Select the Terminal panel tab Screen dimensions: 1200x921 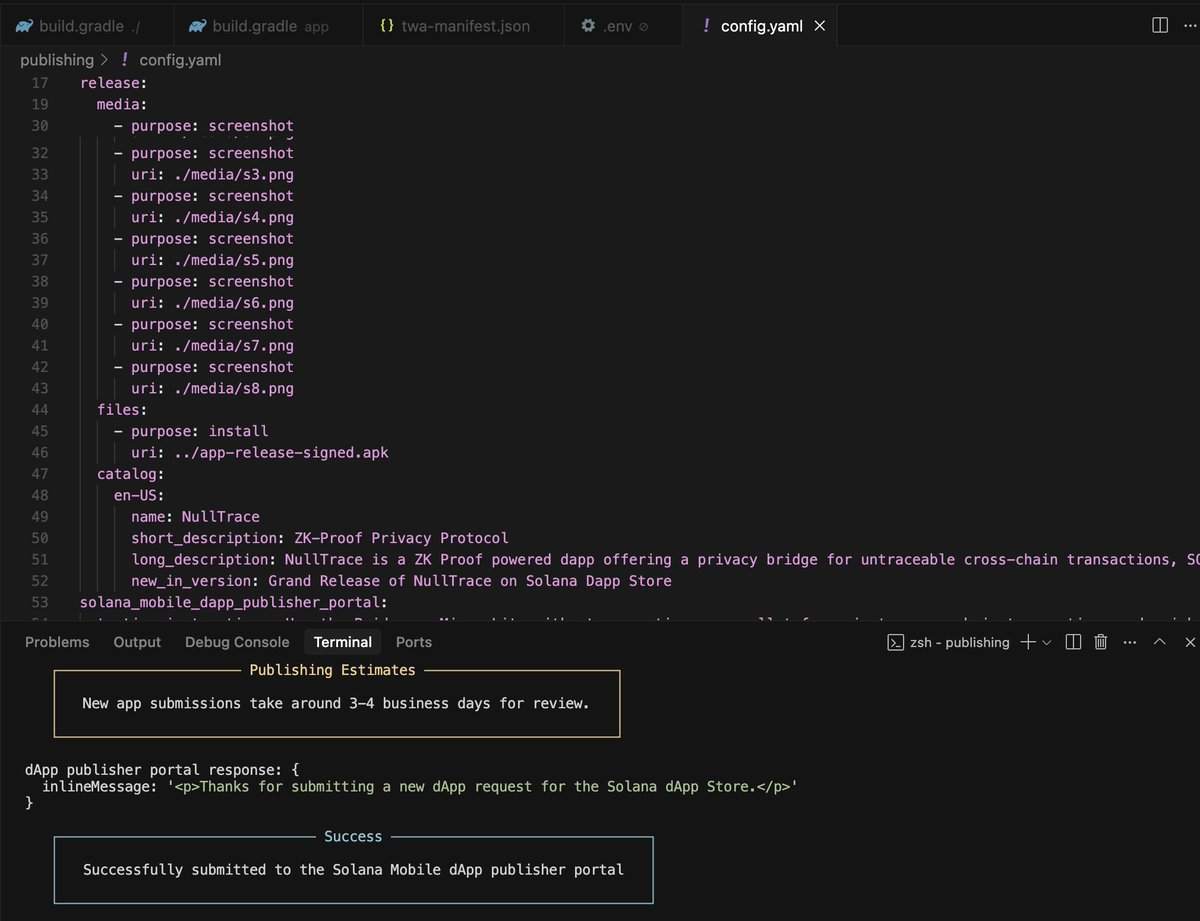point(343,642)
